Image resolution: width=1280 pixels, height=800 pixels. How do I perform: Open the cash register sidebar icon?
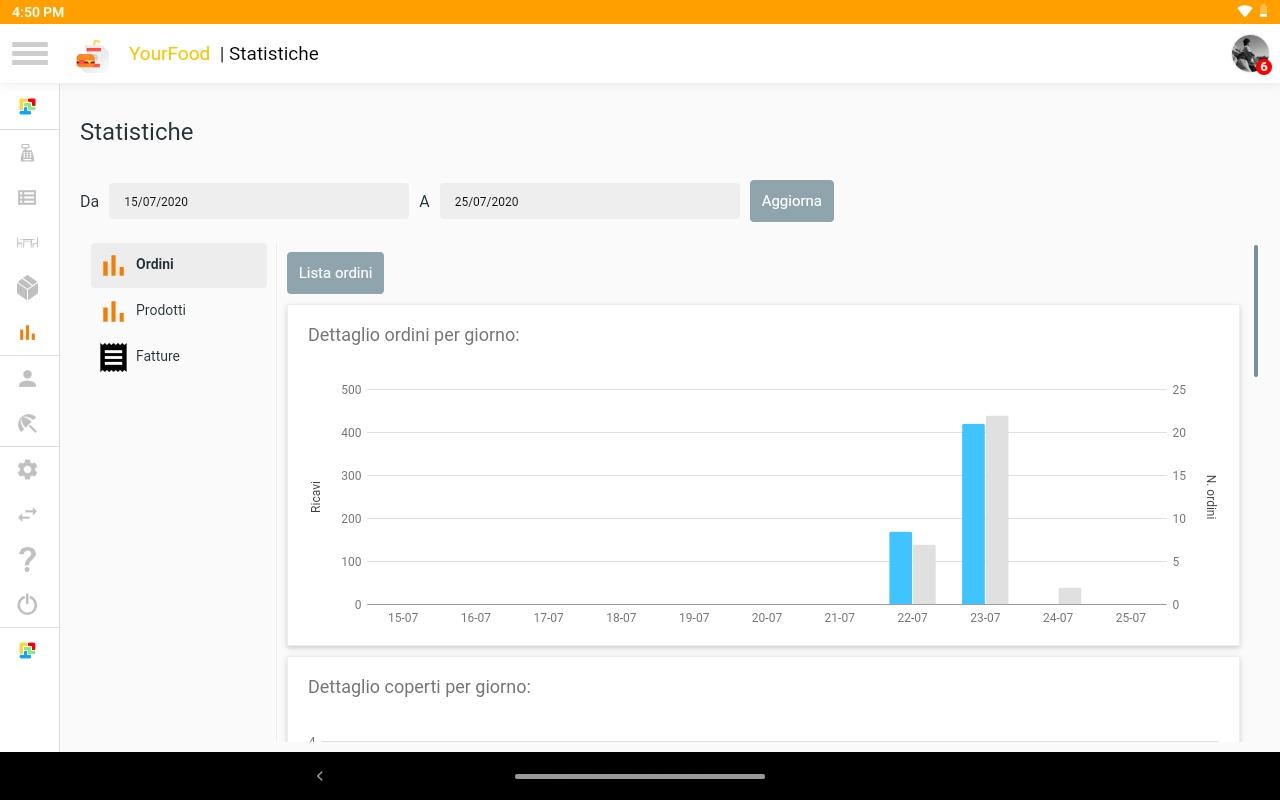tap(28, 152)
